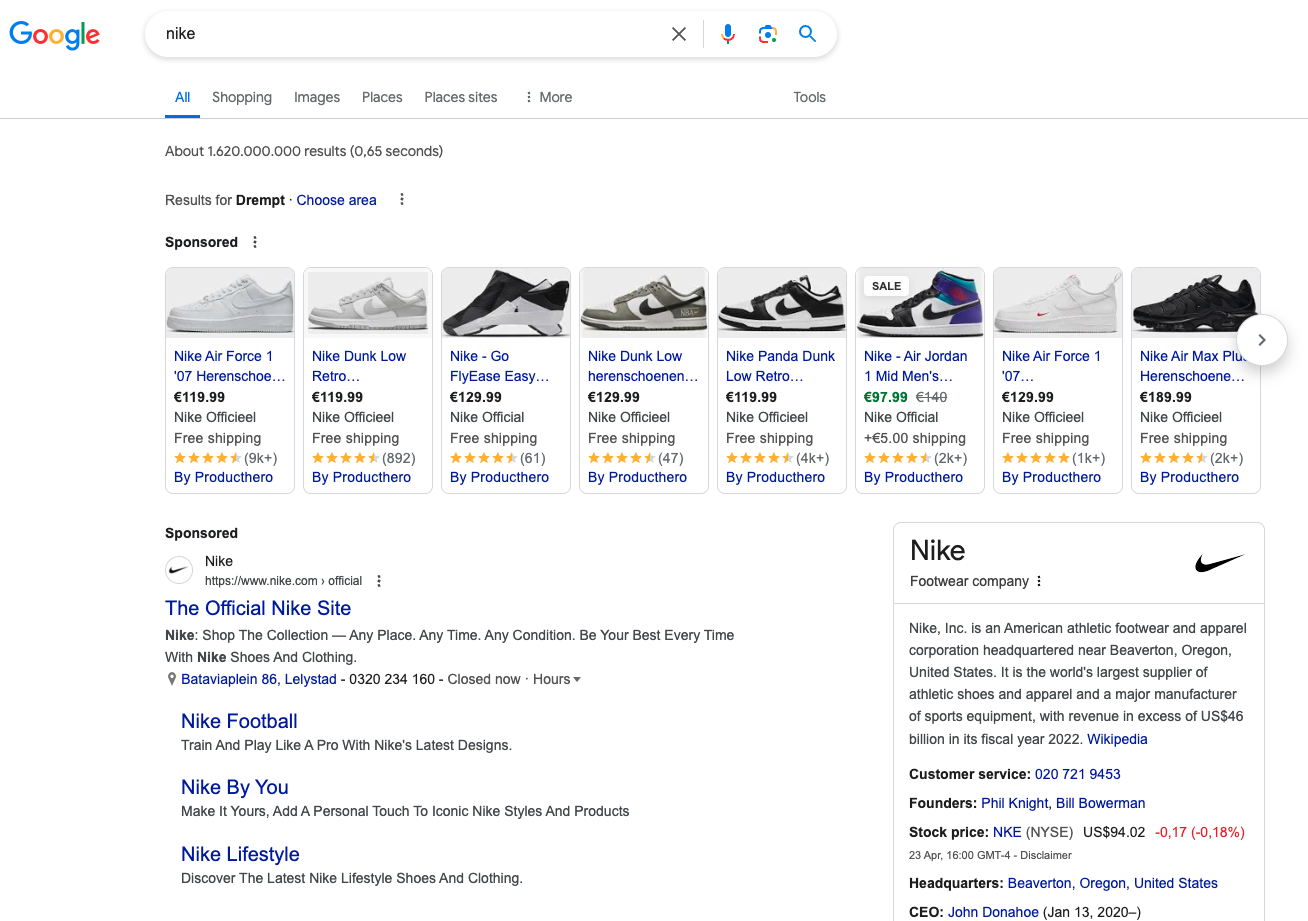Open founder Phil Knight link

point(1015,803)
